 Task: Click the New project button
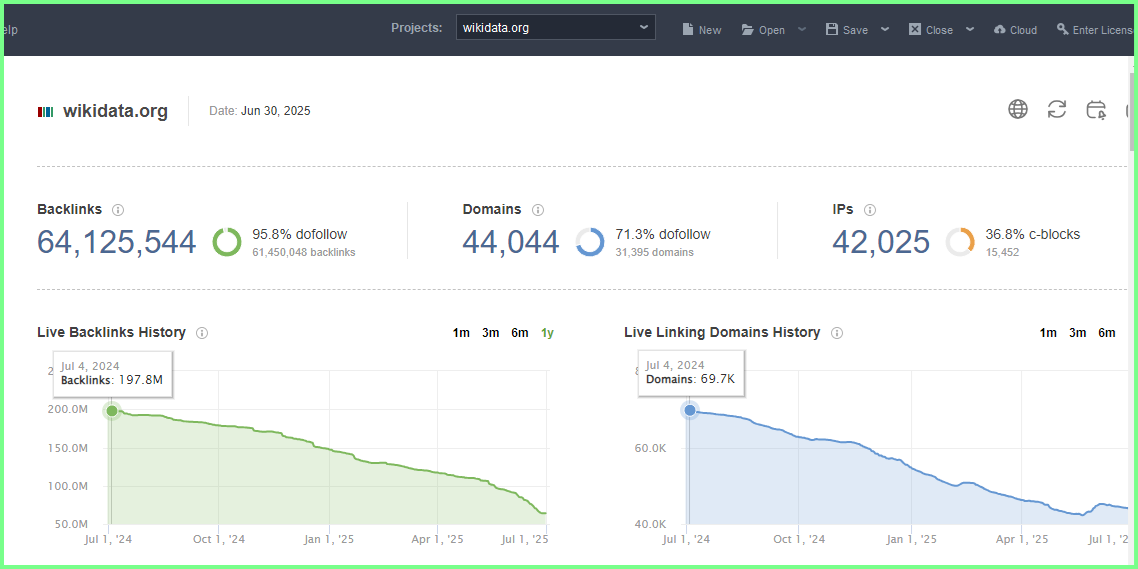click(x=702, y=30)
